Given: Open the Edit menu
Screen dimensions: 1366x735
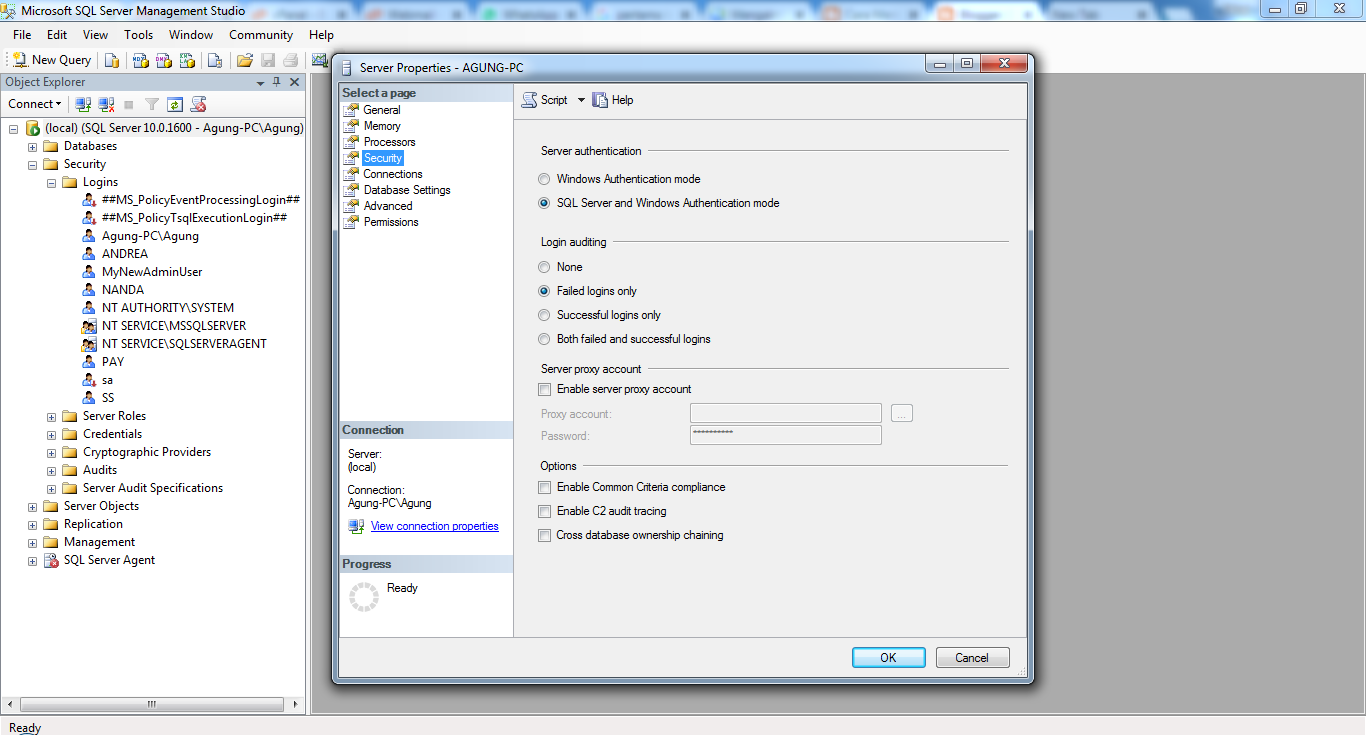Looking at the screenshot, I should point(57,35).
